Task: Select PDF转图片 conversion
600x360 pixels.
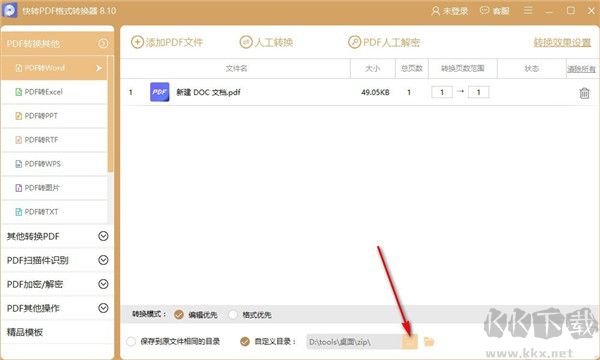Action: [54, 188]
